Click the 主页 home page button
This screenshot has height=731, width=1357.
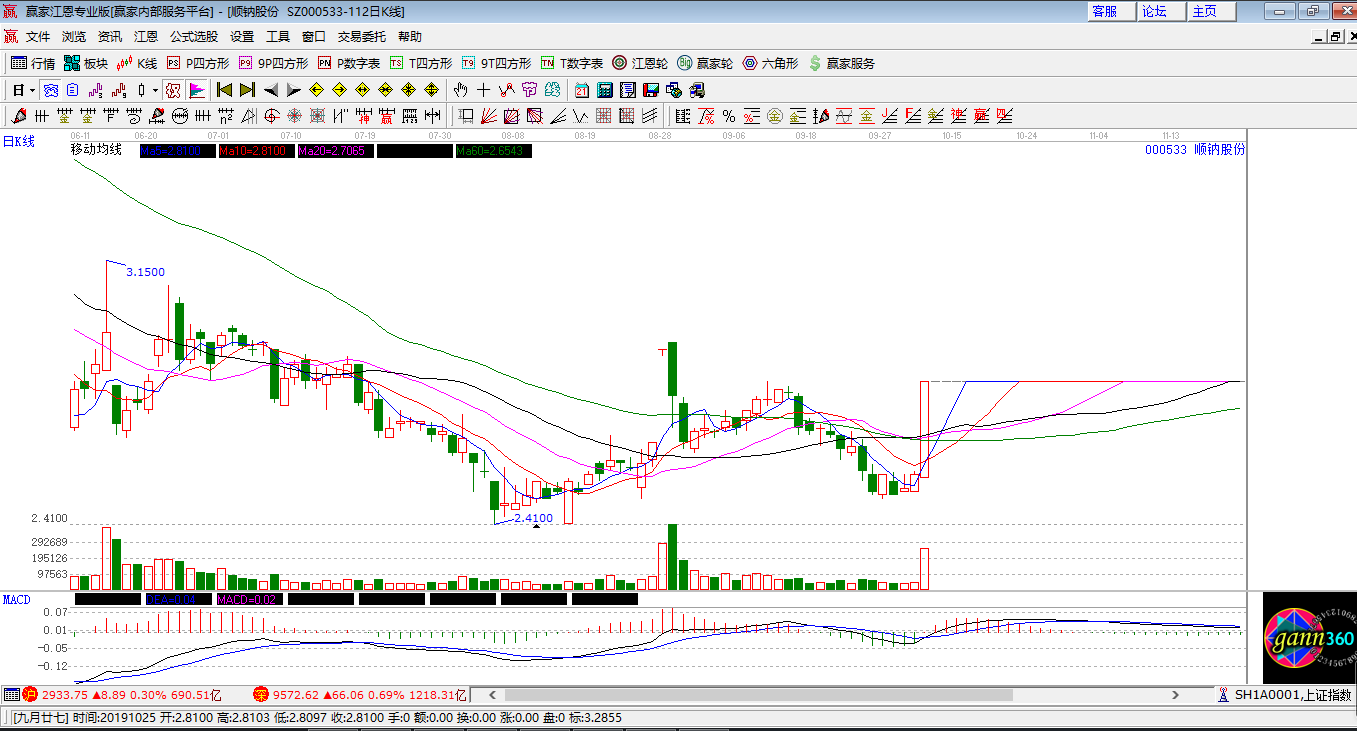point(1212,11)
